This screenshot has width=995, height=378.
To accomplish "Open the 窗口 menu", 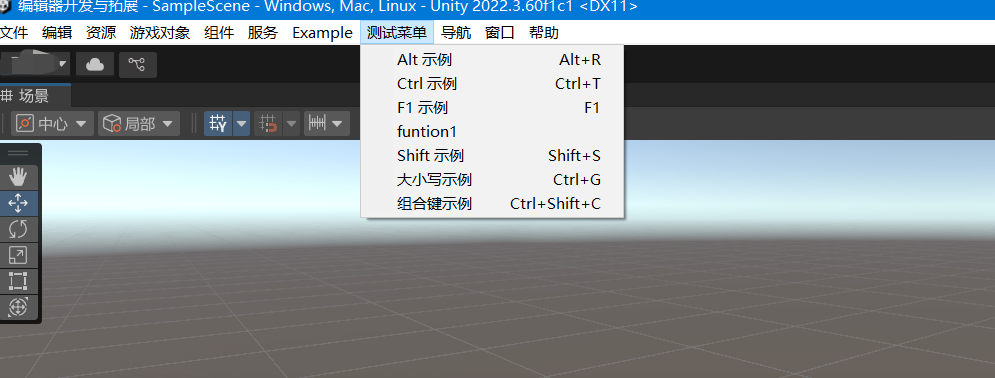I will [x=499, y=32].
